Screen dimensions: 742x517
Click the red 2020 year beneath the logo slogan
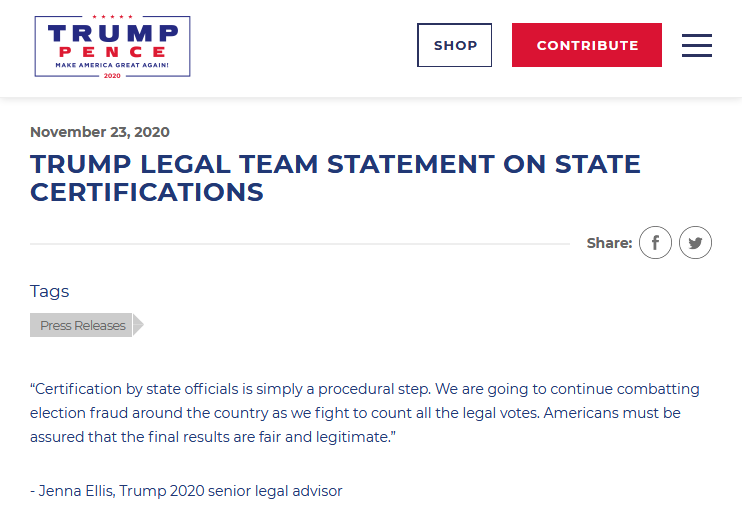pos(112,76)
